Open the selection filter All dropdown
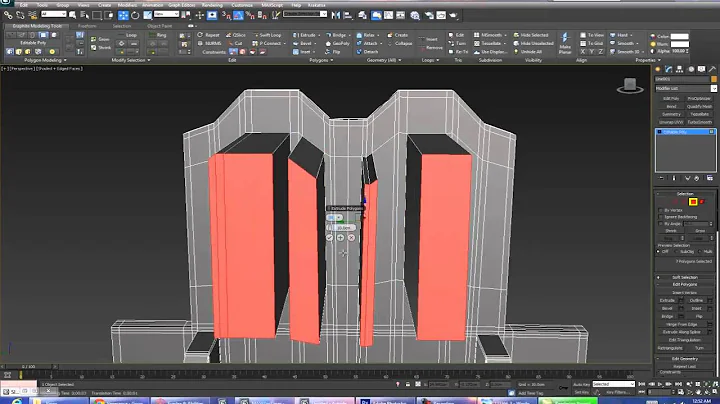Screen dimensions: 720x404 (x=54, y=15)
